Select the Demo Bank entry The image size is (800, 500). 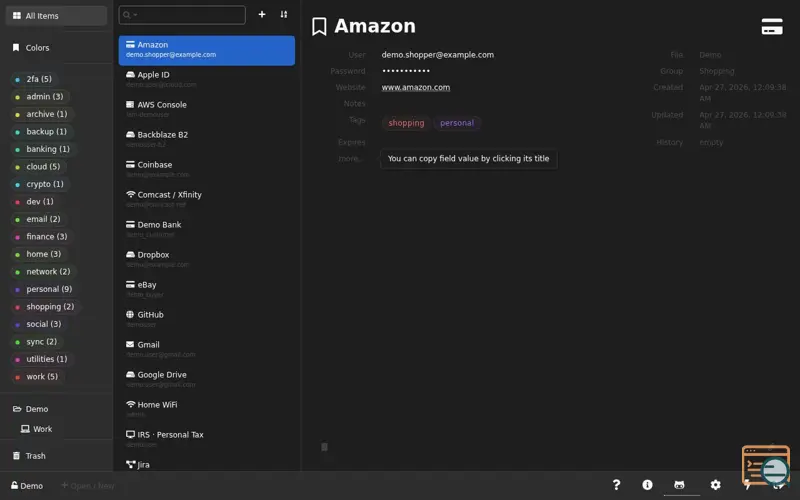(x=207, y=229)
